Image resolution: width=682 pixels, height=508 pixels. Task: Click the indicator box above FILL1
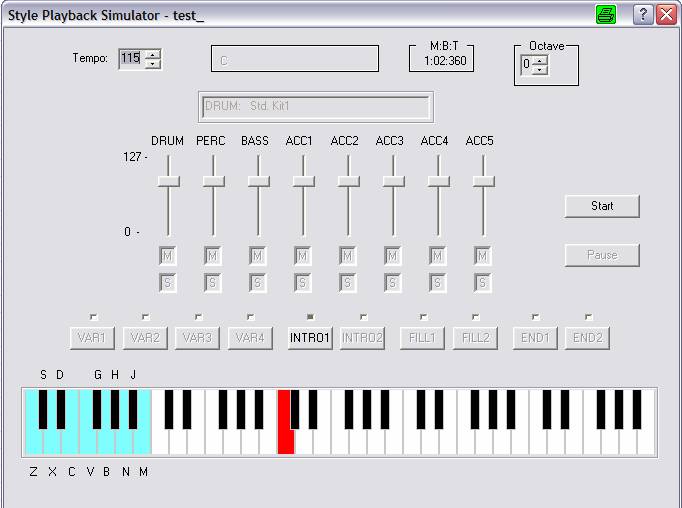tap(424, 317)
